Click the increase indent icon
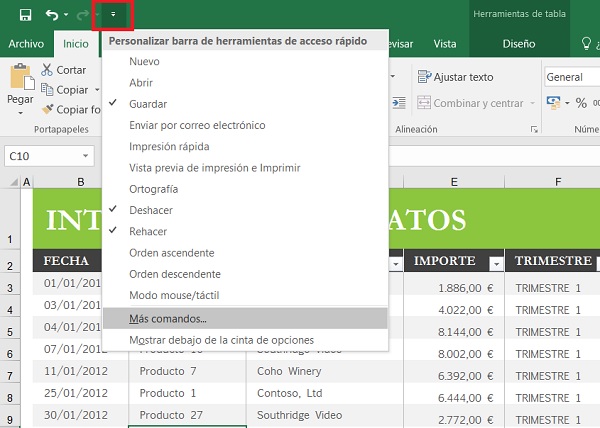 (x=399, y=103)
